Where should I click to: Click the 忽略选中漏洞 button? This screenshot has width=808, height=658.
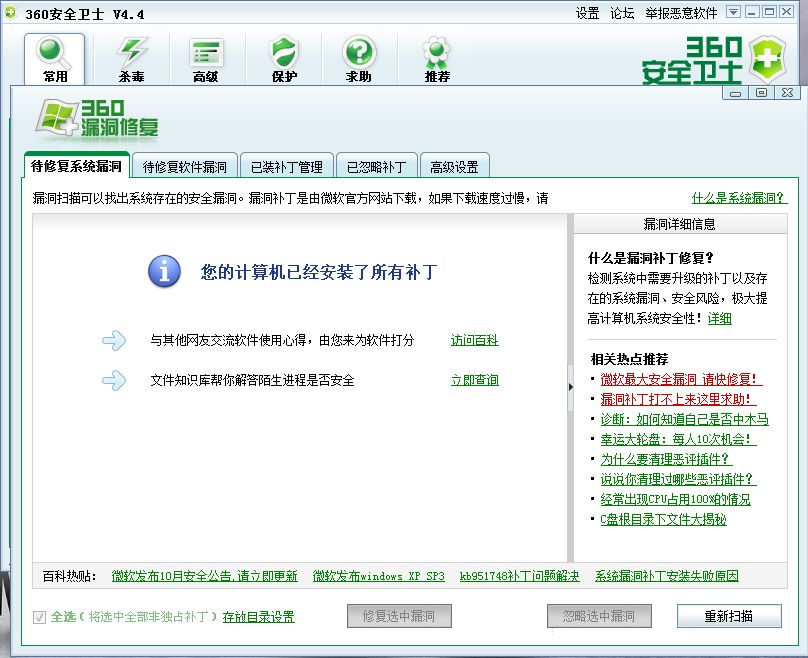(599, 616)
